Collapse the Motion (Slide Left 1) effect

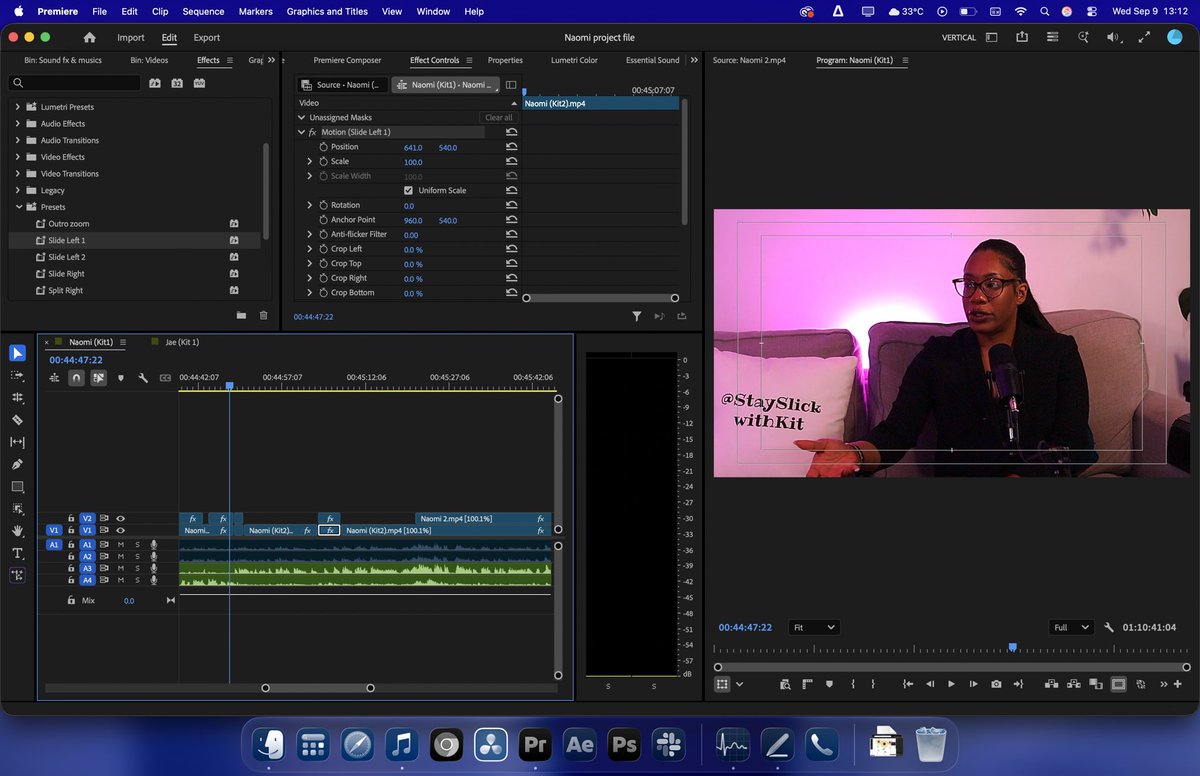(301, 132)
